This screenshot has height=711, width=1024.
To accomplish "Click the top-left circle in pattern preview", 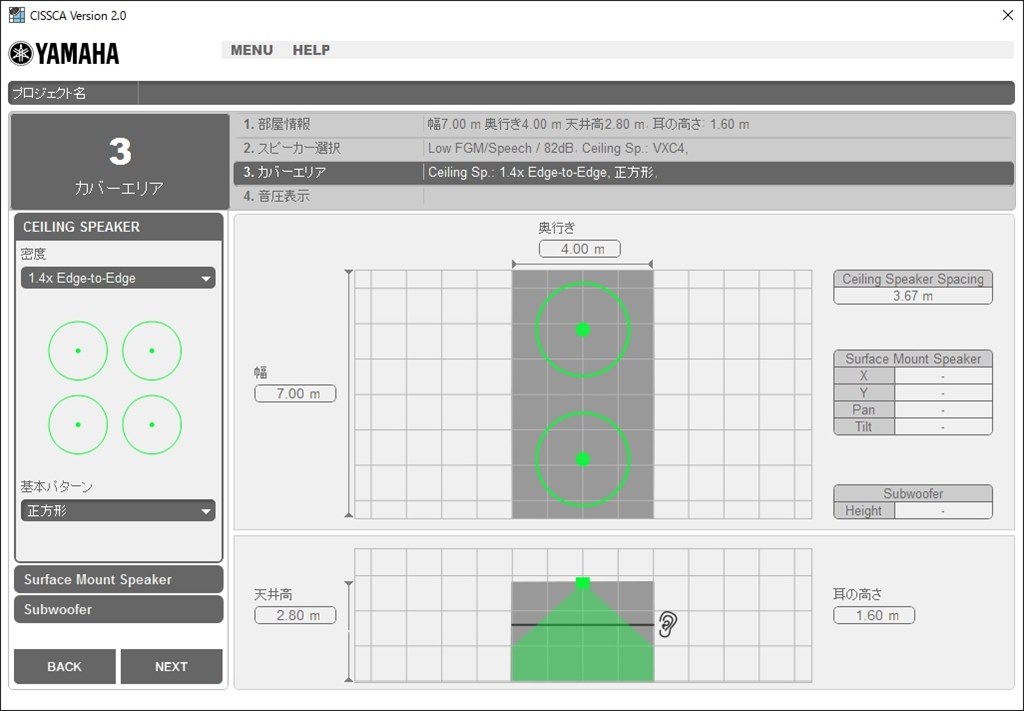I will pos(78,351).
